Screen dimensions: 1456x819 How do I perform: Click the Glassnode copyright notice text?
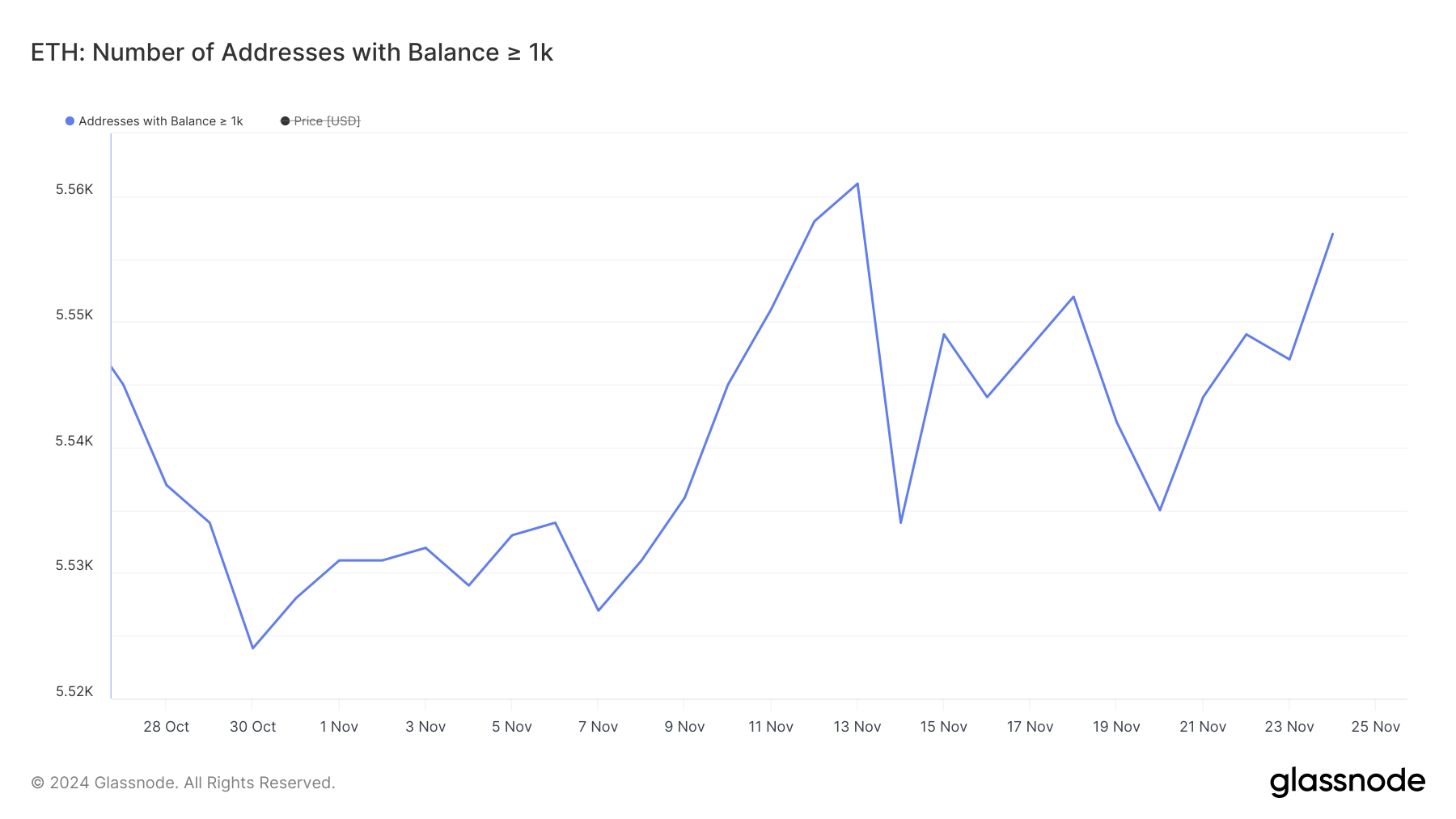tap(183, 783)
